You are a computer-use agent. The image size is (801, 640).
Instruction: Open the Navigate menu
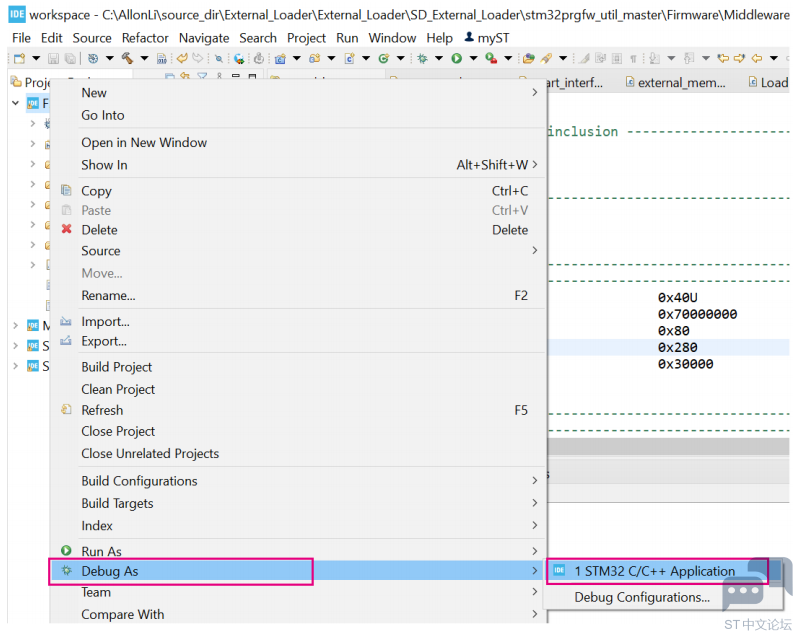[204, 38]
